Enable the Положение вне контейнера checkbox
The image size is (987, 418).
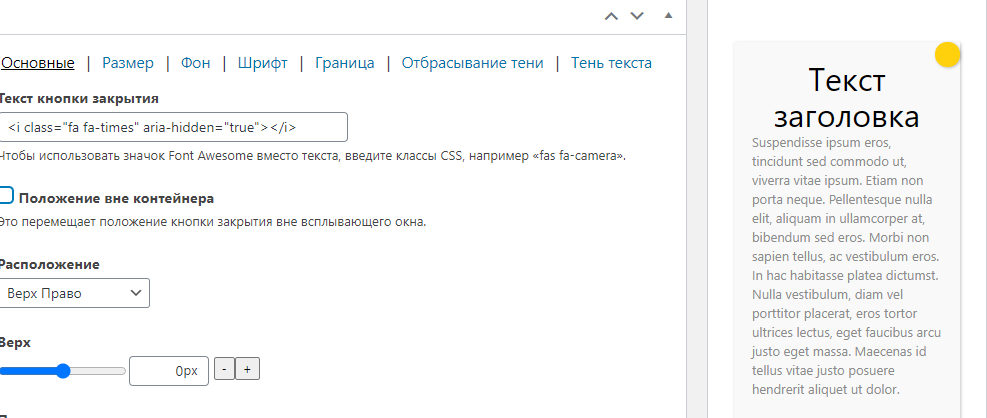[x=6, y=195]
